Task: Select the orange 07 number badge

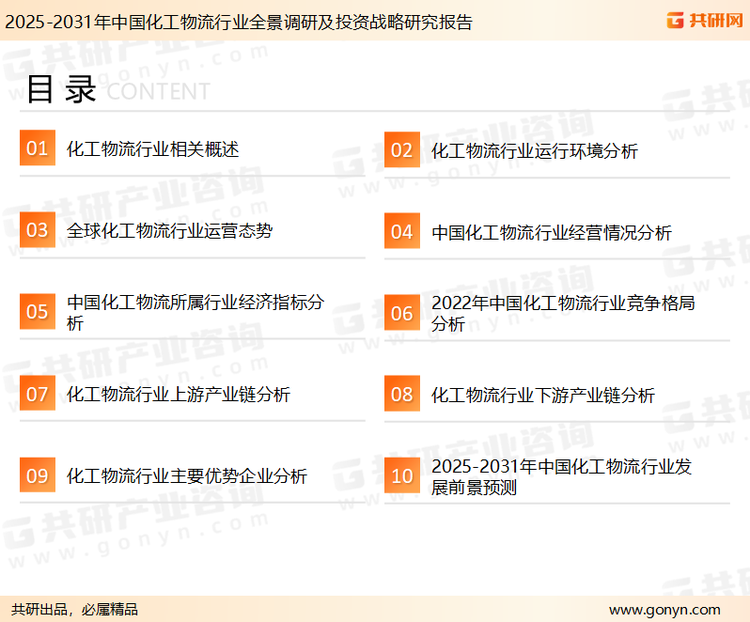Action: pos(37,393)
